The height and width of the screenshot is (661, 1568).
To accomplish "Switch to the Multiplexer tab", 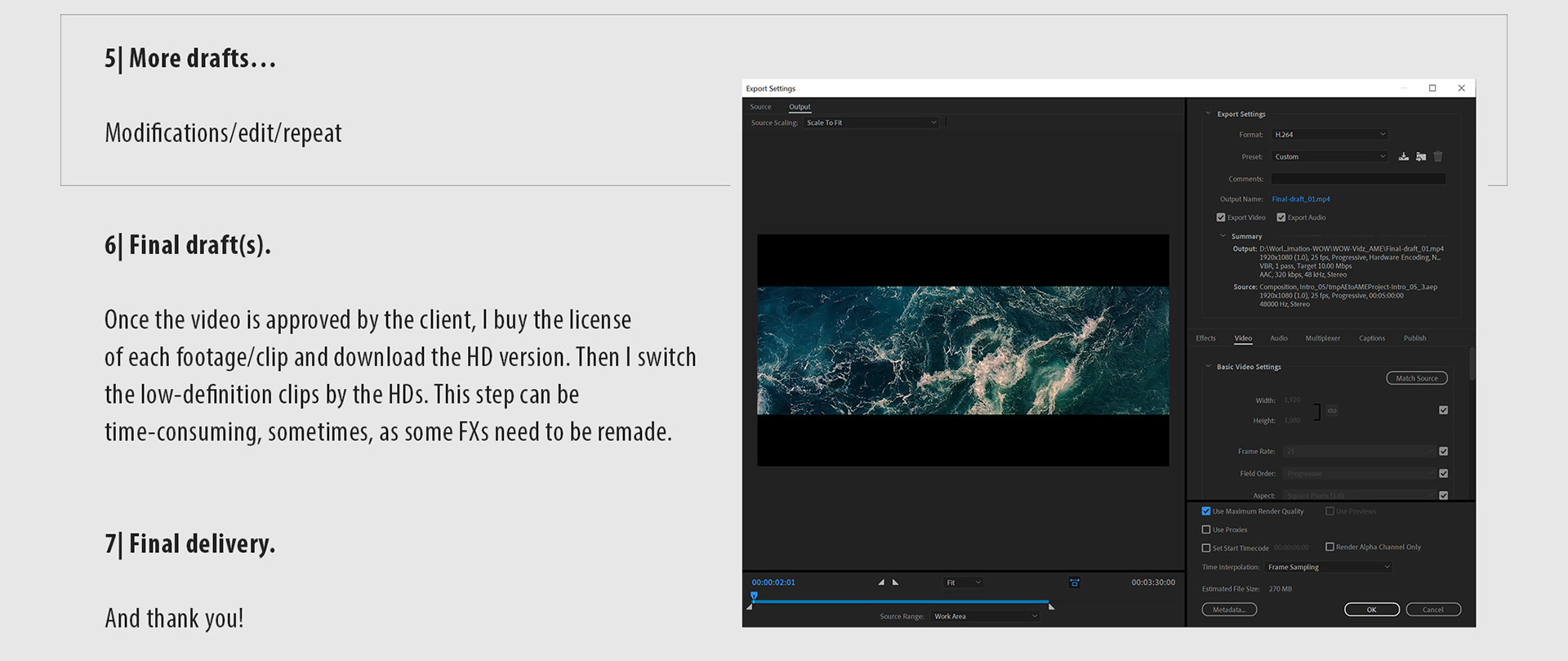I will (x=1322, y=338).
